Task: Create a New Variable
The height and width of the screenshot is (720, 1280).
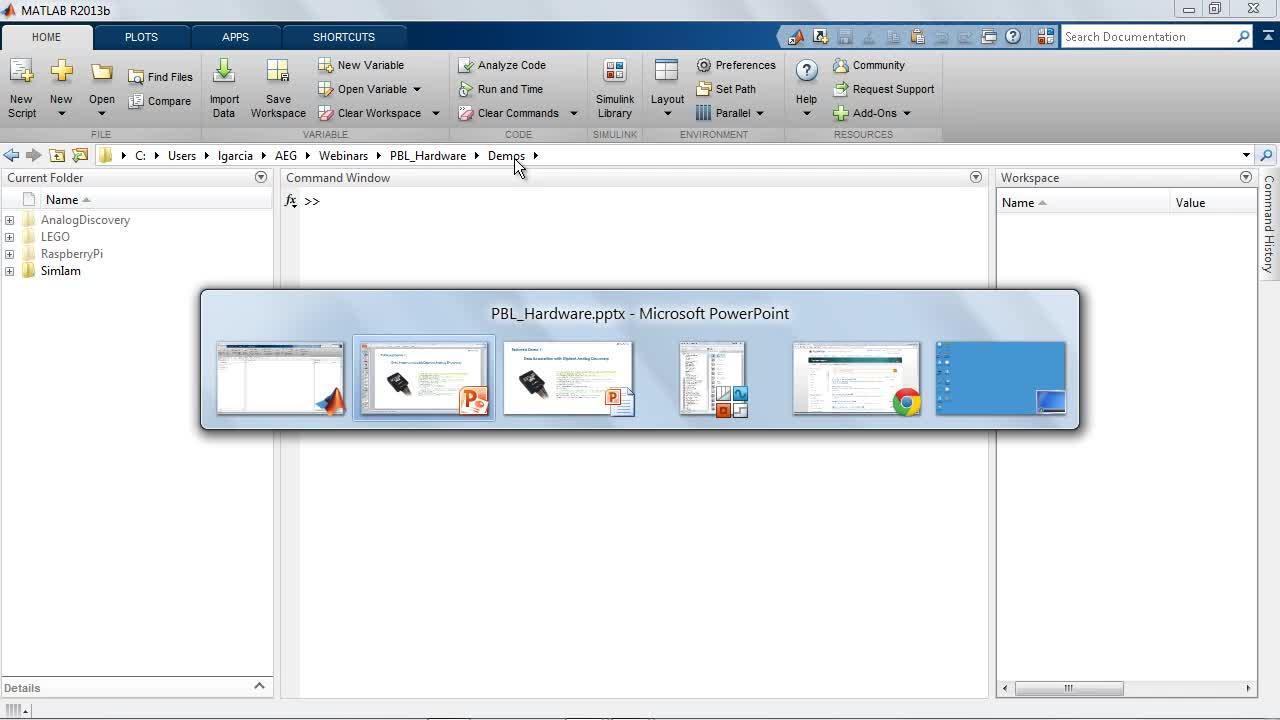Action: 361,65
